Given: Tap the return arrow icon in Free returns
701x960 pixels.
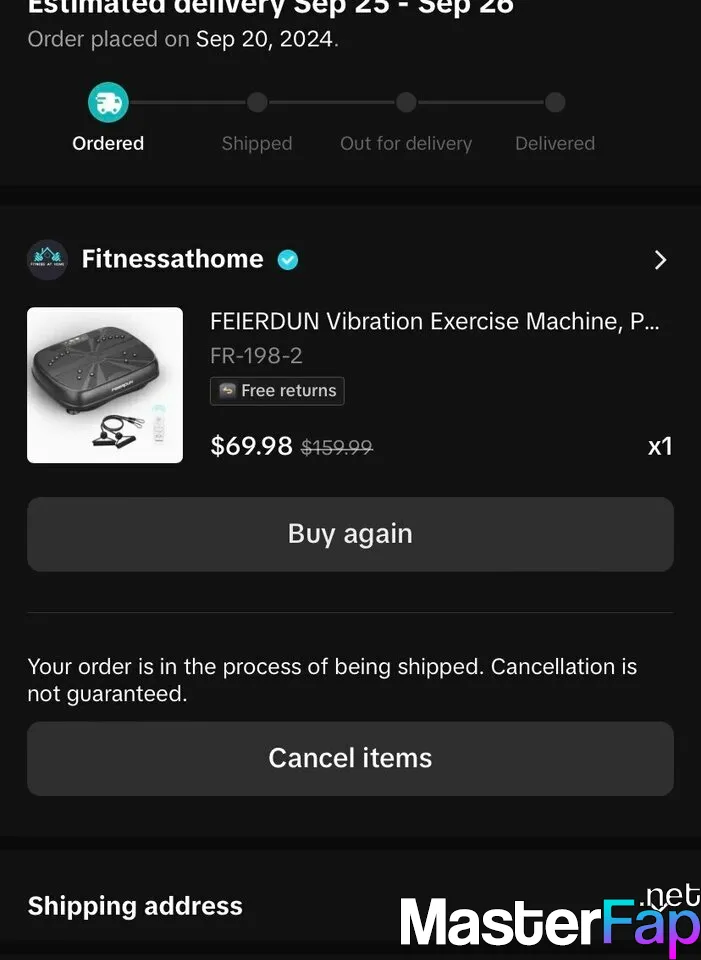Looking at the screenshot, I should pyautogui.click(x=228, y=391).
